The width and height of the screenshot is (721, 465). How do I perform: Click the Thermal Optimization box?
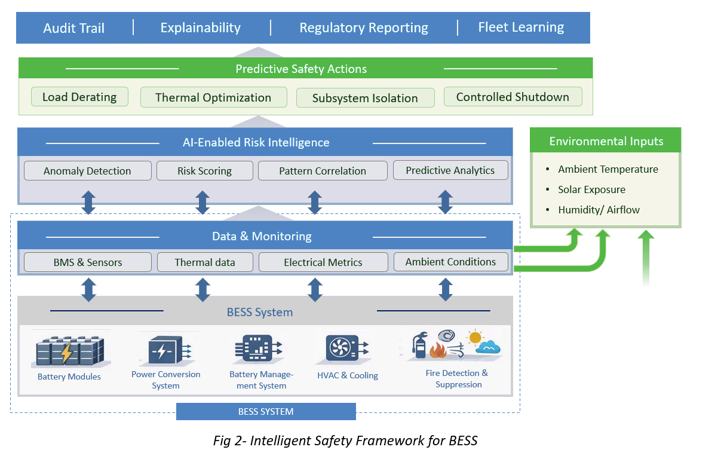click(213, 98)
